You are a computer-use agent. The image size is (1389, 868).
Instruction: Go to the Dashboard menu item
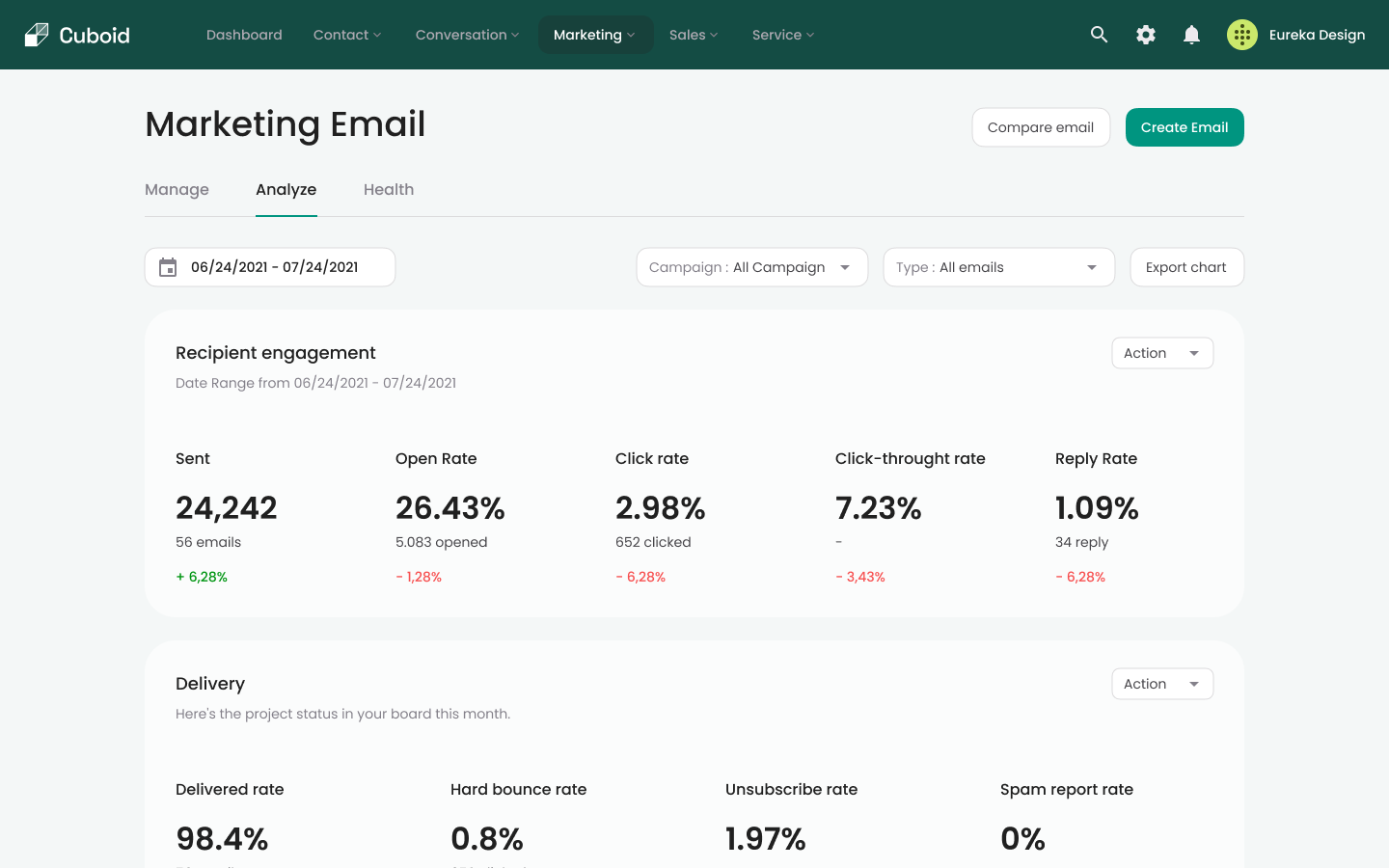click(244, 35)
